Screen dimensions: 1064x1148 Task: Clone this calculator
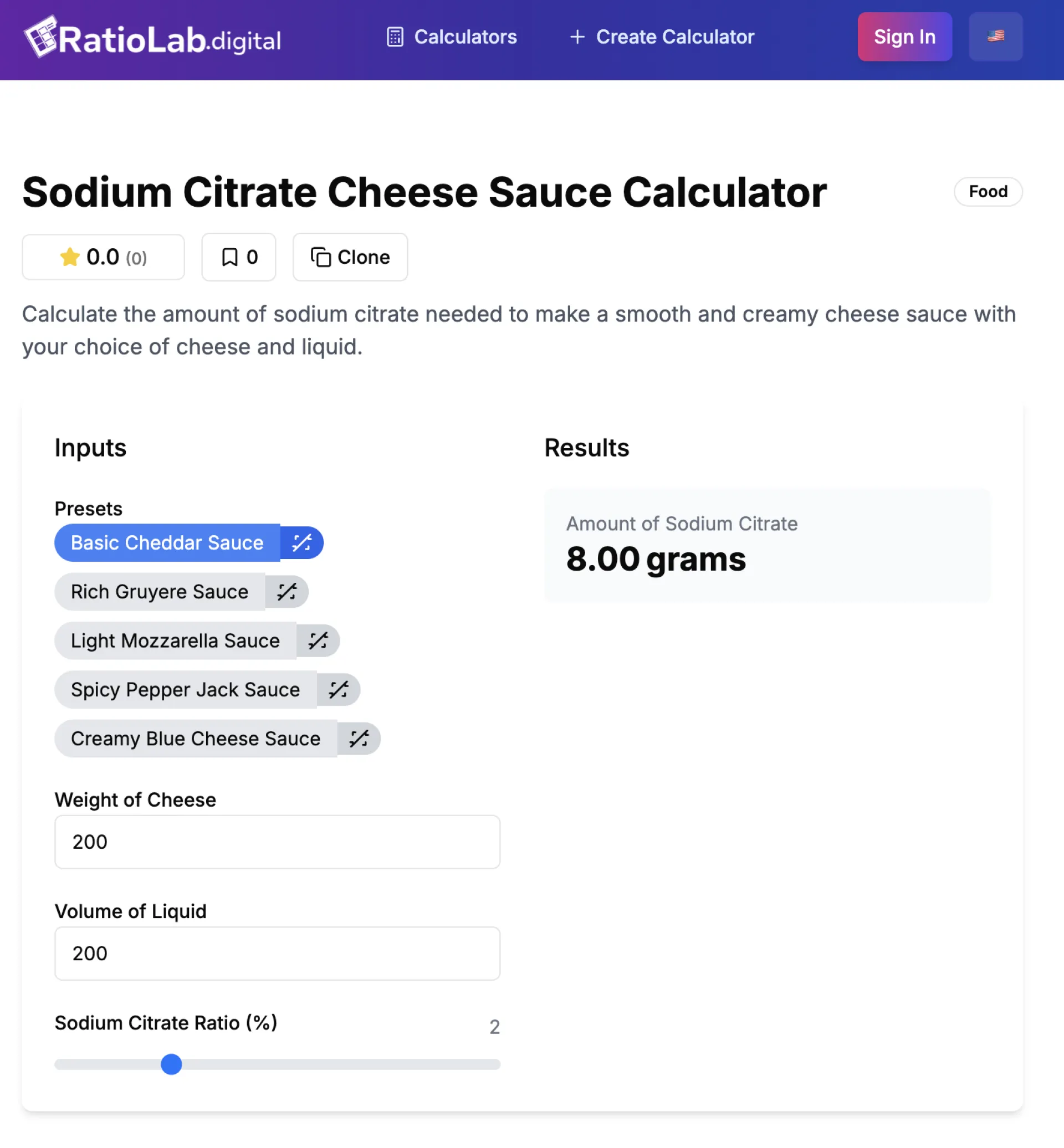click(x=350, y=257)
